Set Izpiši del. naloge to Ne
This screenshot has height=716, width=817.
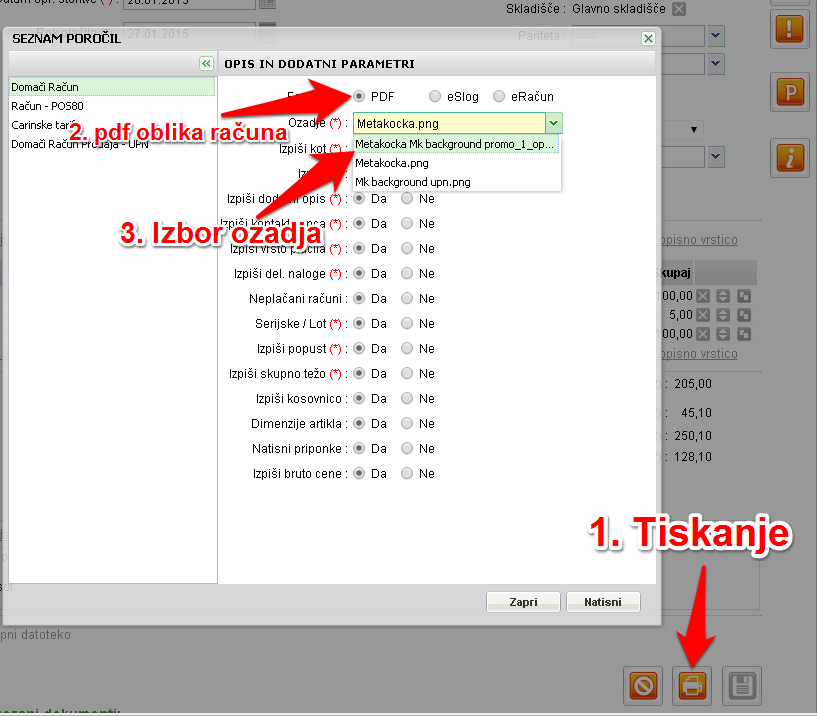[407, 273]
